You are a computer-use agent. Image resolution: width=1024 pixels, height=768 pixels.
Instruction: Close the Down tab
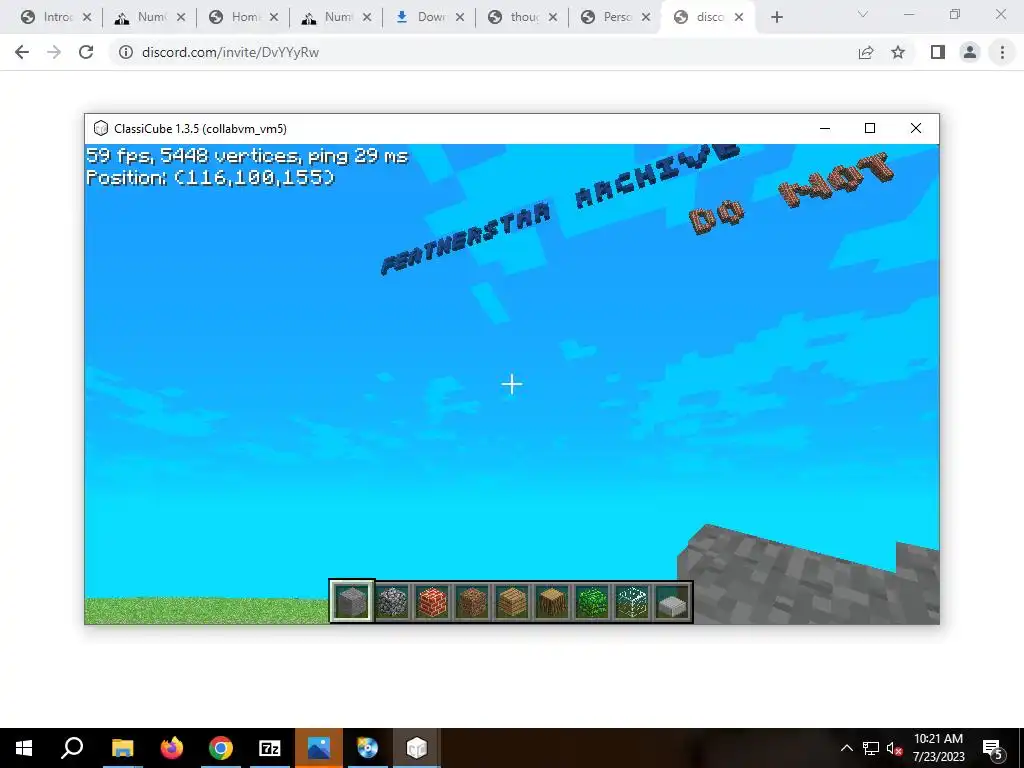[460, 18]
